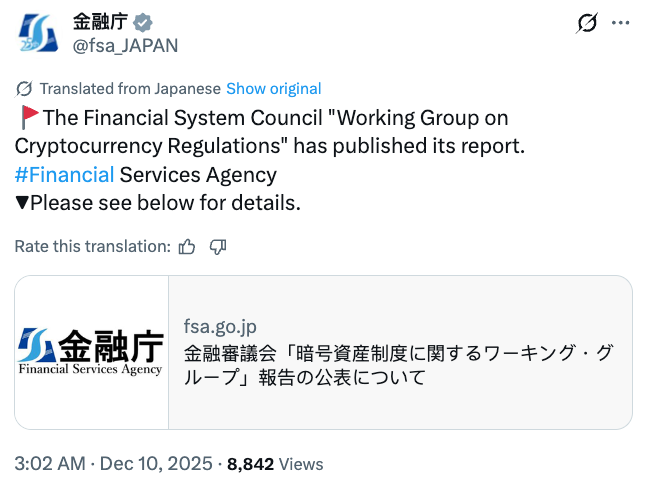Click the 3:02 AM · Dec 10, 2025 timestamp
Screen dimensions: 651x486
(x=113, y=463)
